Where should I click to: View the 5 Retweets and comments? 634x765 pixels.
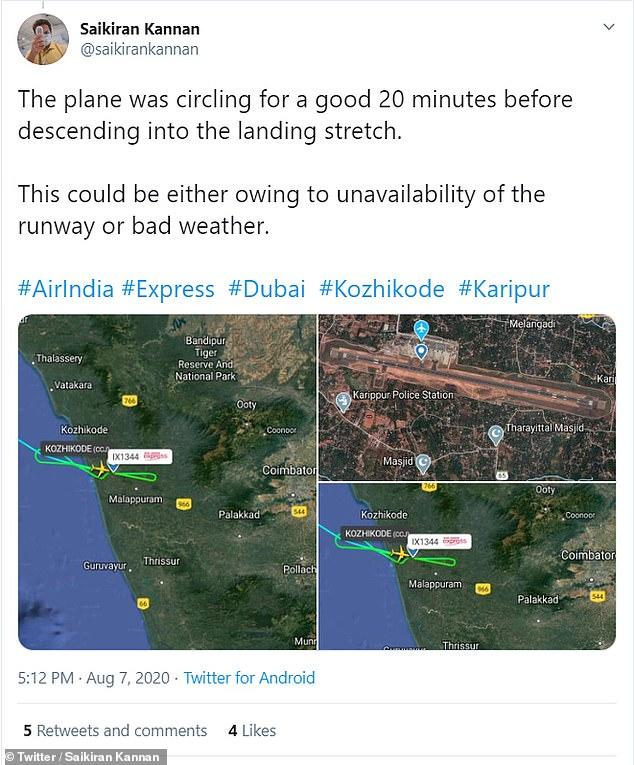coord(115,730)
